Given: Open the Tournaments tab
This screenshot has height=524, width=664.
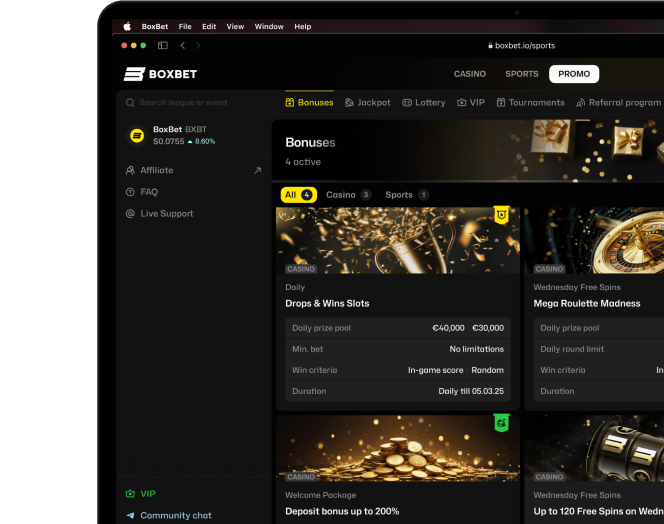Looking at the screenshot, I should (x=530, y=103).
